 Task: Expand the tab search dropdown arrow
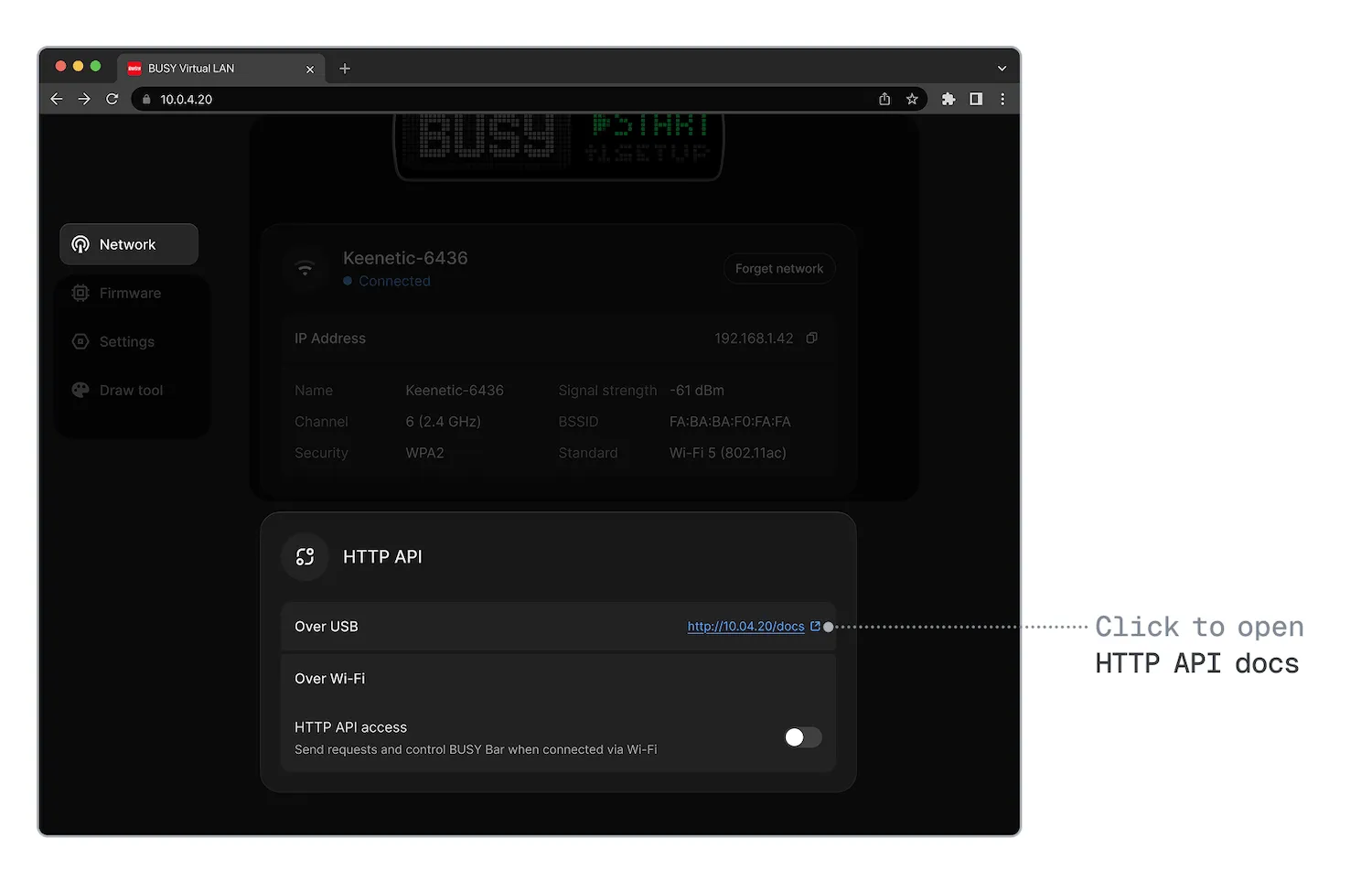[x=1002, y=69]
